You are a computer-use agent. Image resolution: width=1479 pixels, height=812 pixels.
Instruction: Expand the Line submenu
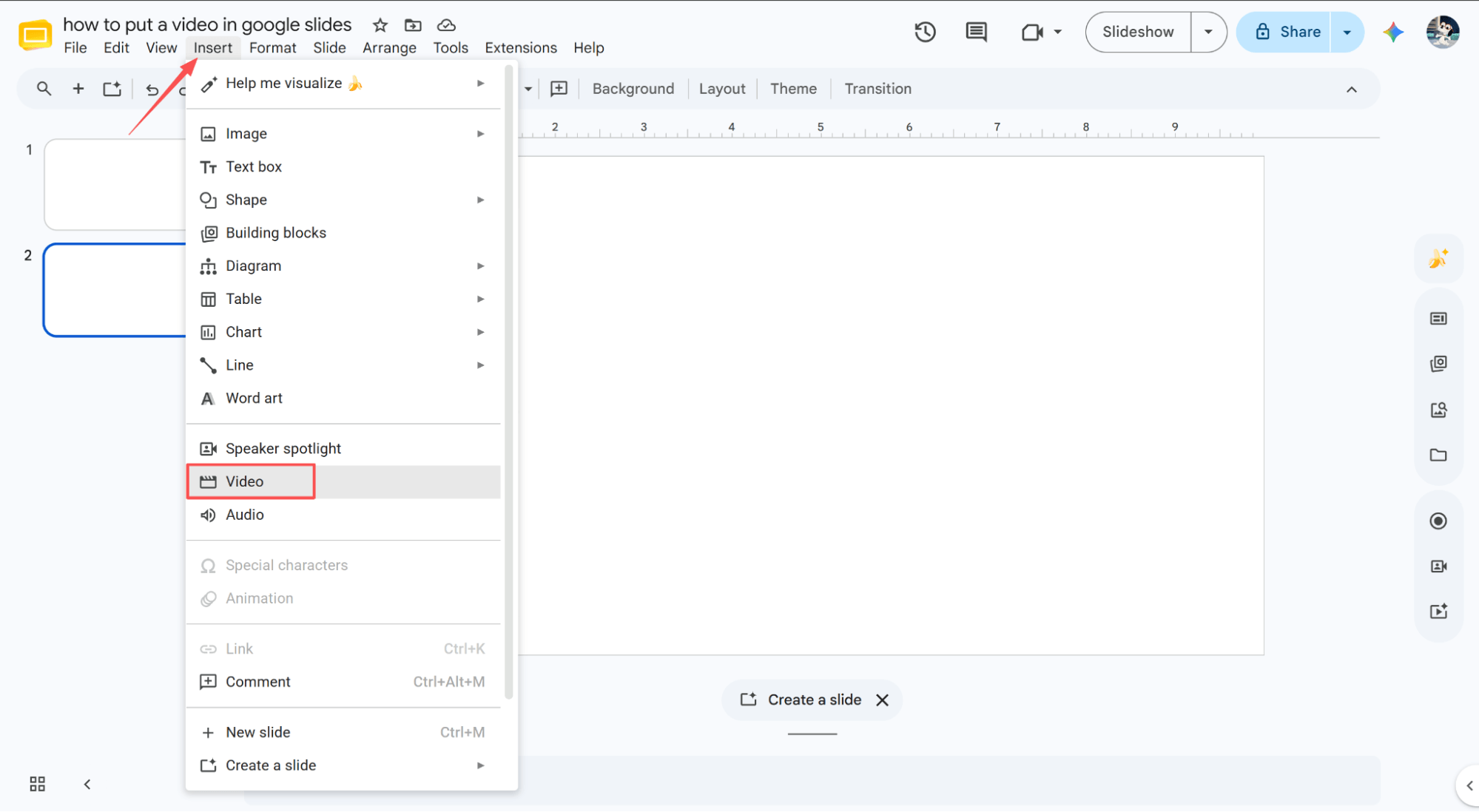[481, 365]
